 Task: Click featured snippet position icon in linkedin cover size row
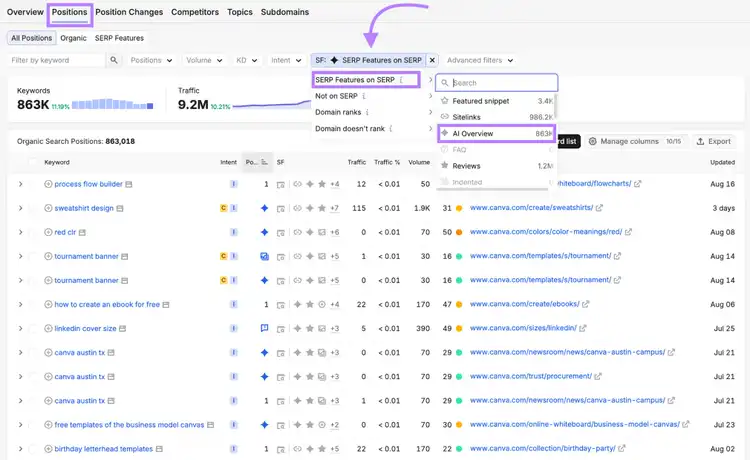pyautogui.click(x=265, y=328)
